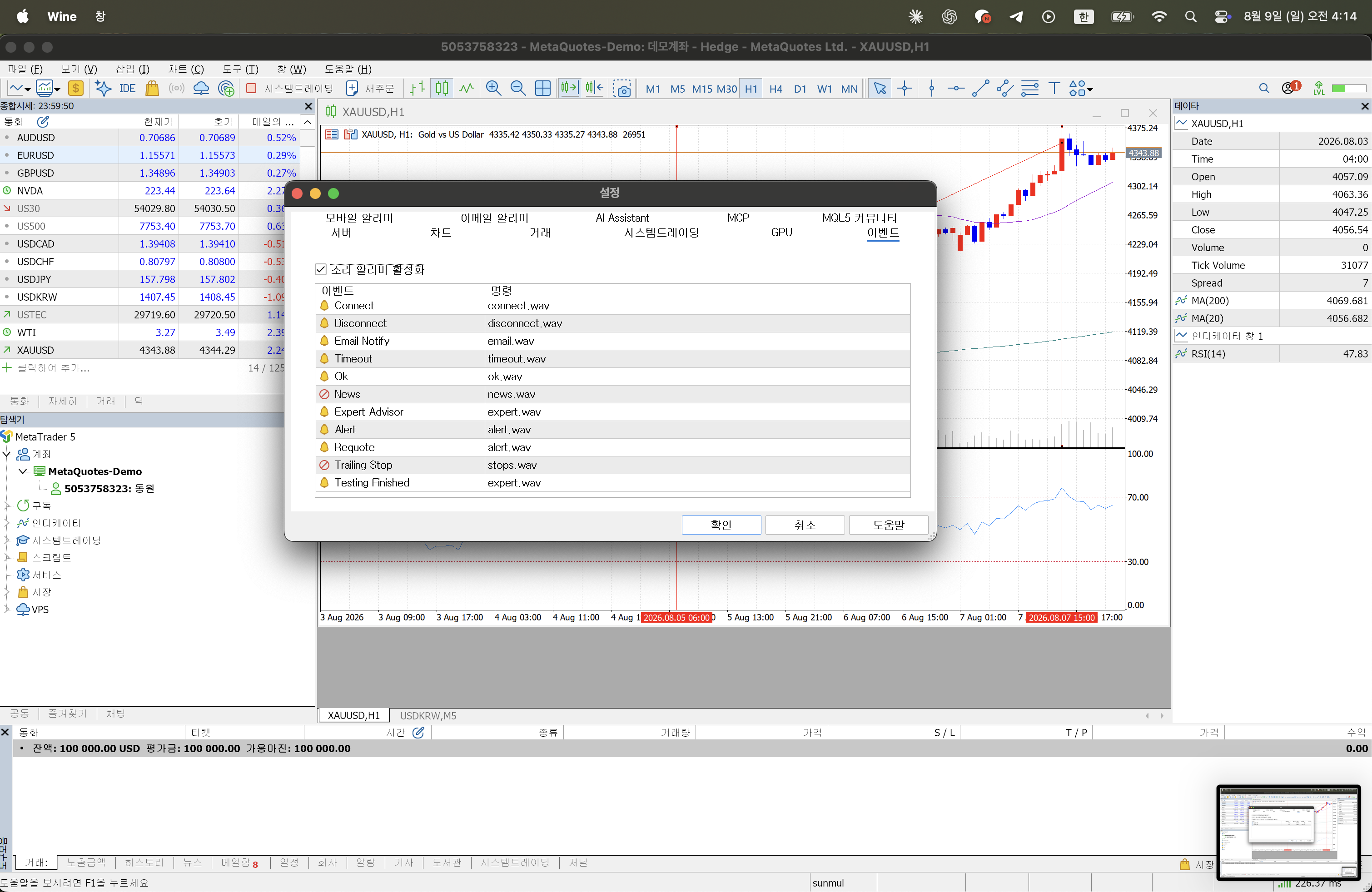Open macOS Spotlight search

point(1190,17)
